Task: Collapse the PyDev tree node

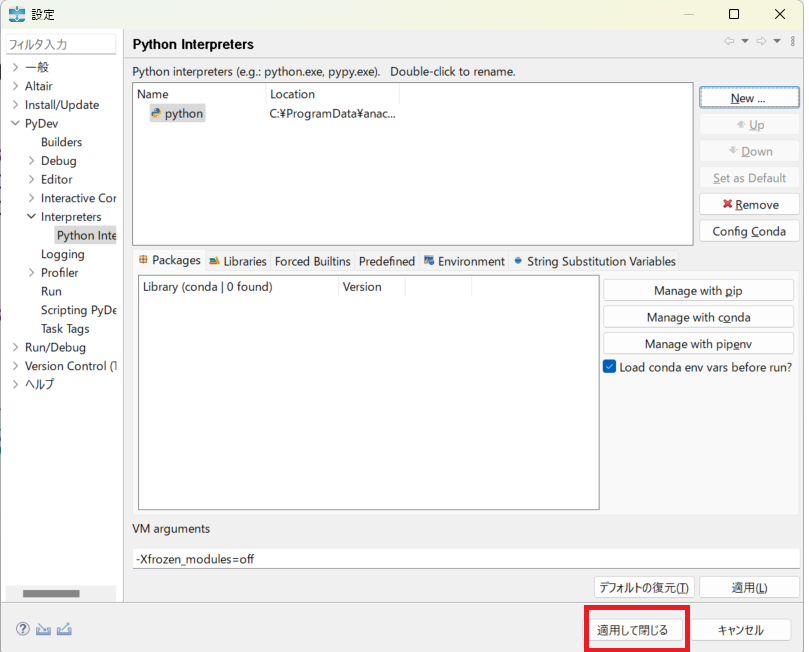Action: tap(15, 123)
